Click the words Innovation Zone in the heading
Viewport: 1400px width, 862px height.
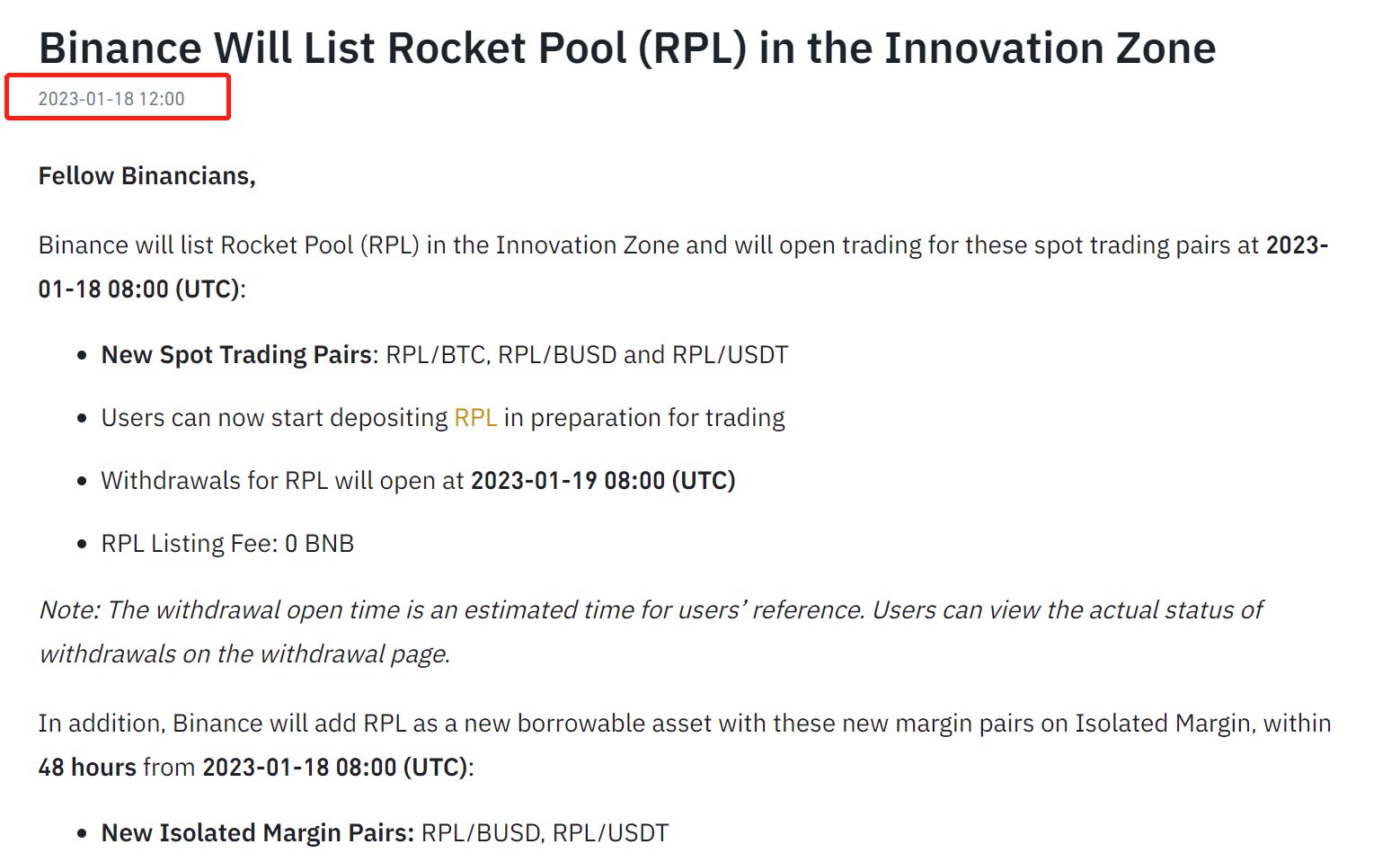coord(1050,48)
